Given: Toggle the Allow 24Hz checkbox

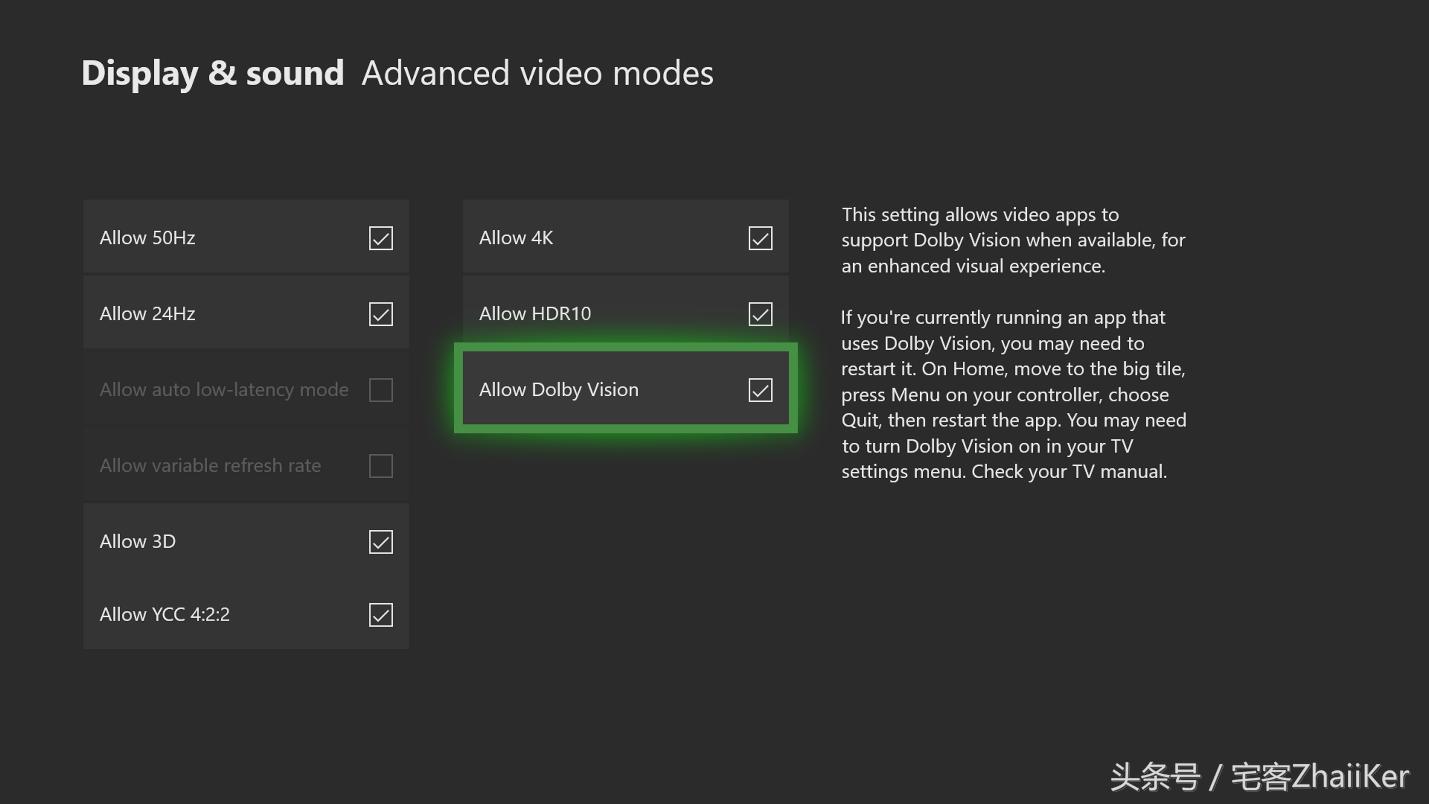Looking at the screenshot, I should coord(381,314).
